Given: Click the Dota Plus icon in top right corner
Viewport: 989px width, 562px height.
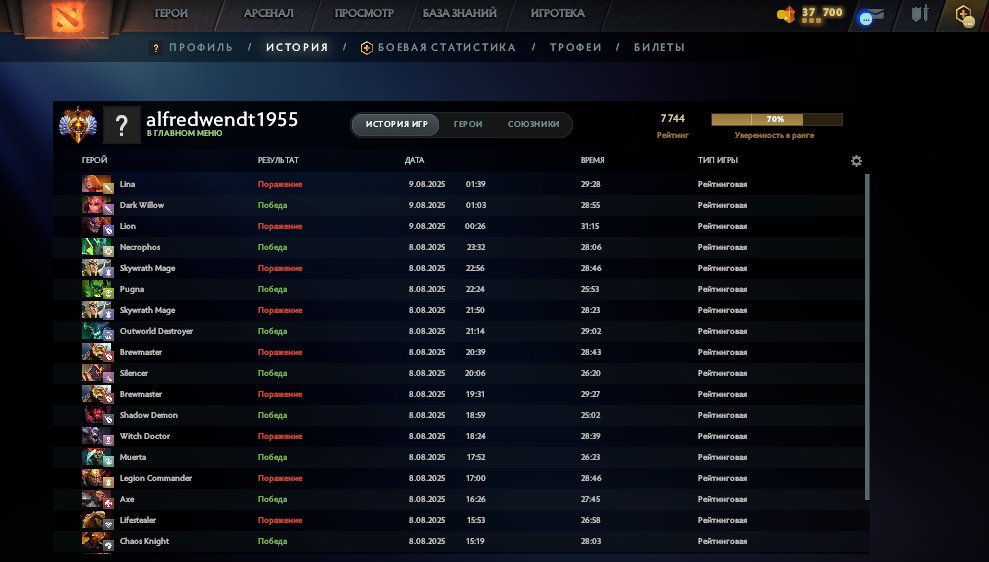Looking at the screenshot, I should click(x=964, y=15).
